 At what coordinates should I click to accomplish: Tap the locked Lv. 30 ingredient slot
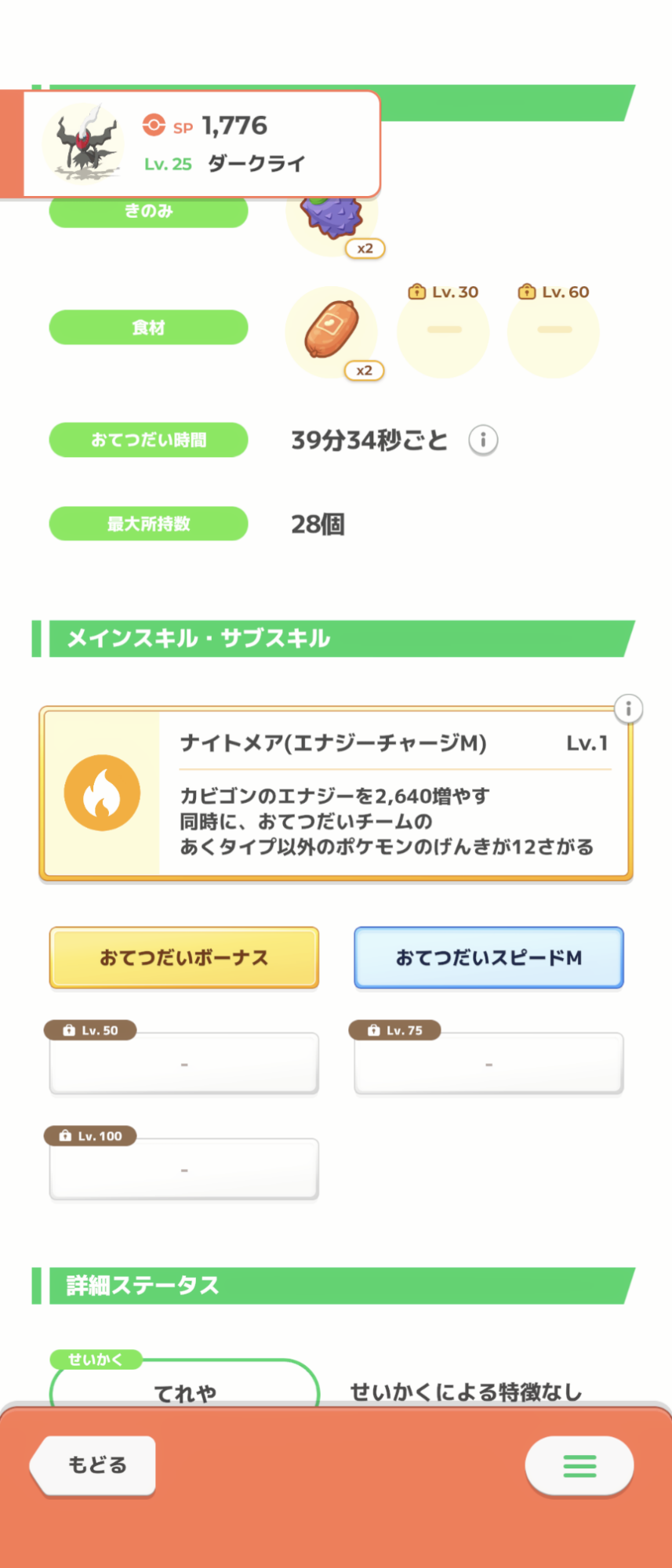click(x=443, y=331)
